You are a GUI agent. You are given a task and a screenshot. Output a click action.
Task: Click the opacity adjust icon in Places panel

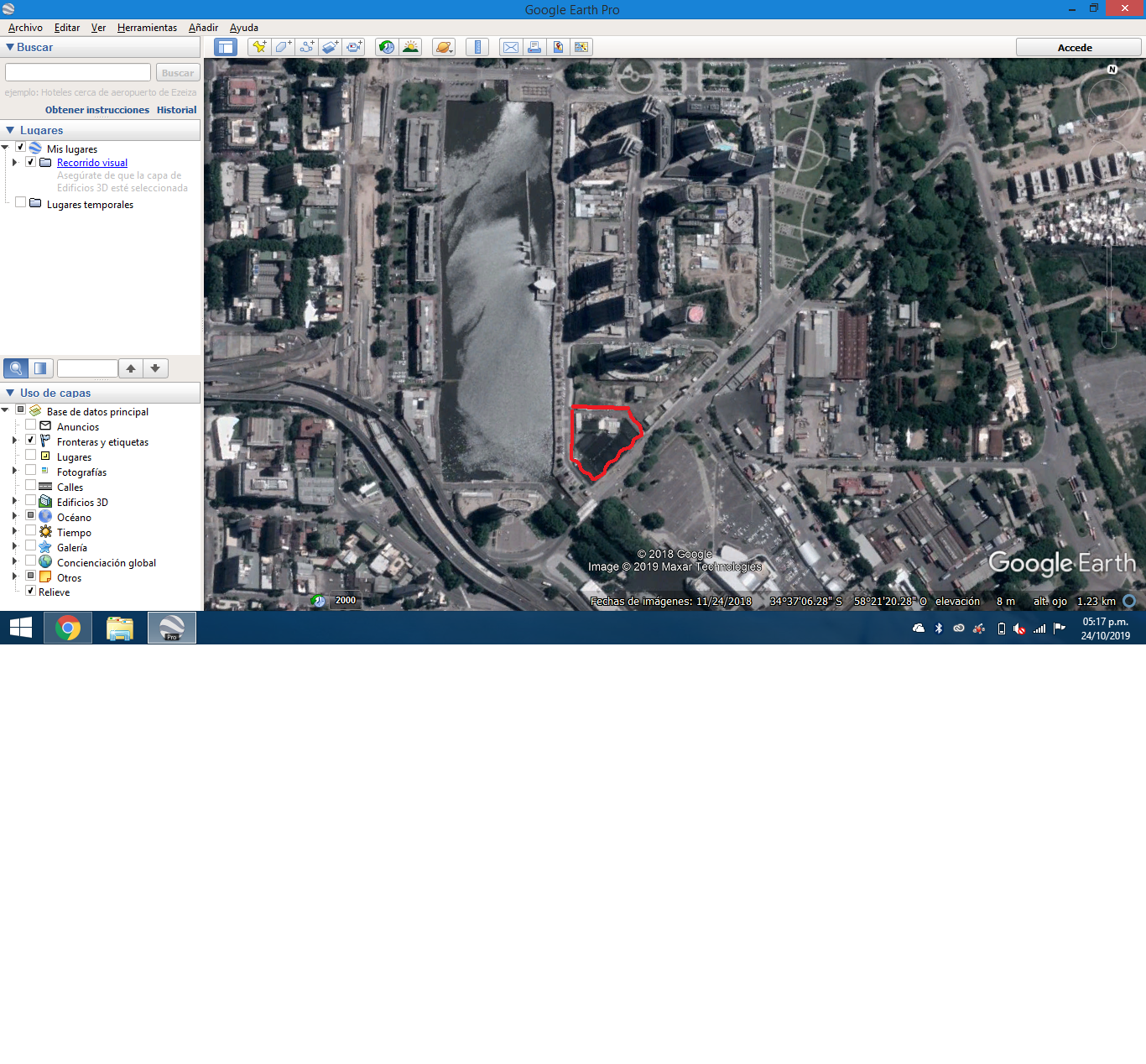click(x=40, y=368)
